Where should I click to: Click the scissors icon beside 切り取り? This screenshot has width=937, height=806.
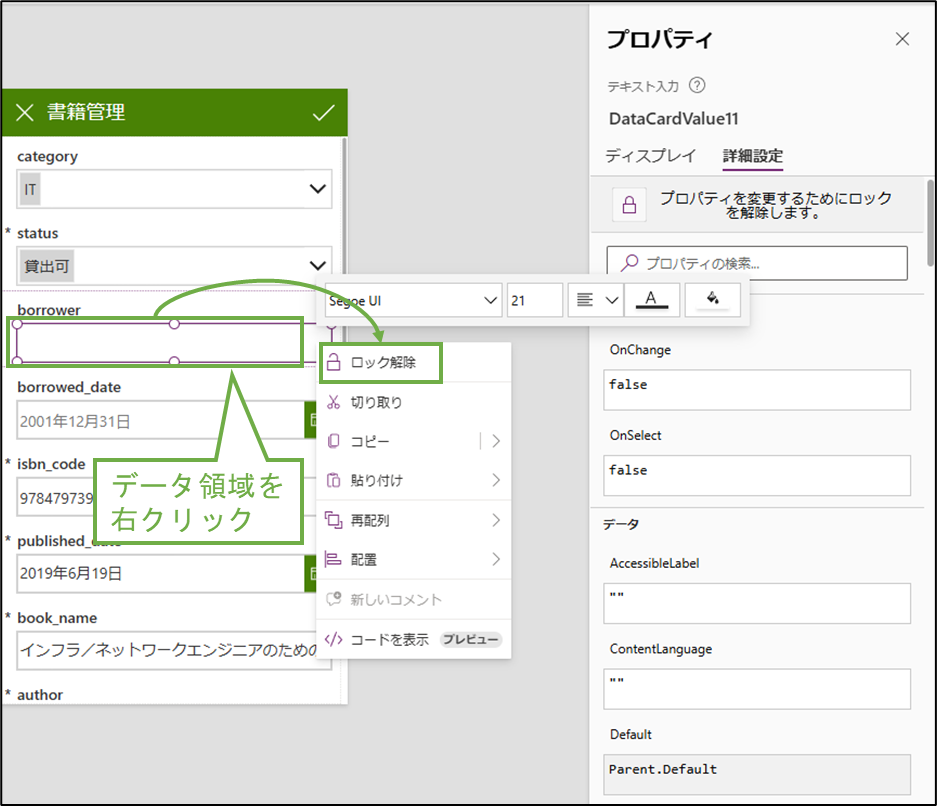coord(333,402)
